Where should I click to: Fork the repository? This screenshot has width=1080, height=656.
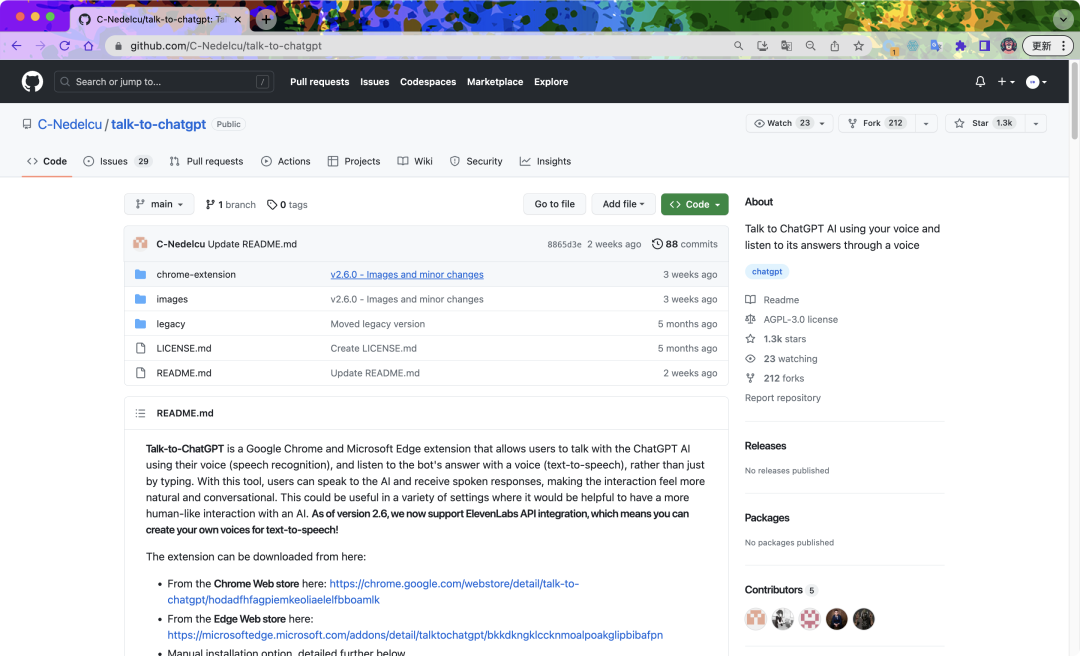[877, 123]
